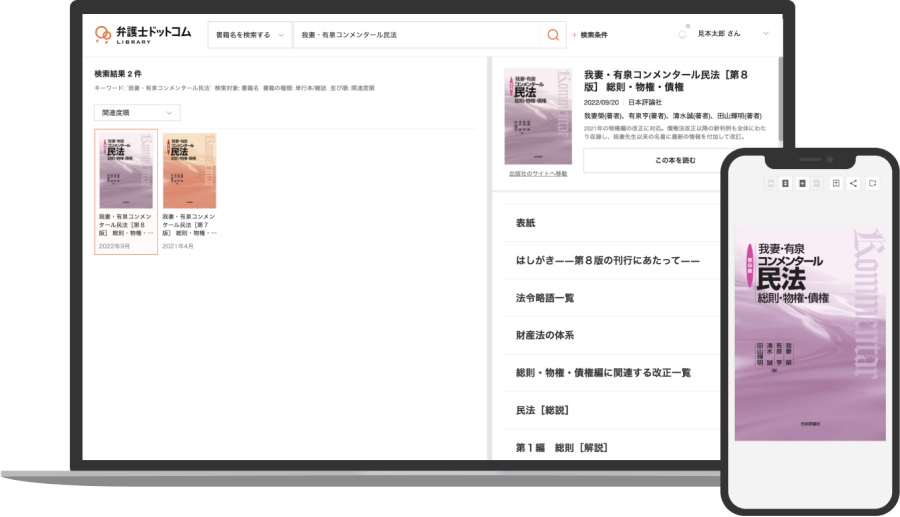
Task: Zoom in with phone viewer plus icon
Action: coord(802,183)
